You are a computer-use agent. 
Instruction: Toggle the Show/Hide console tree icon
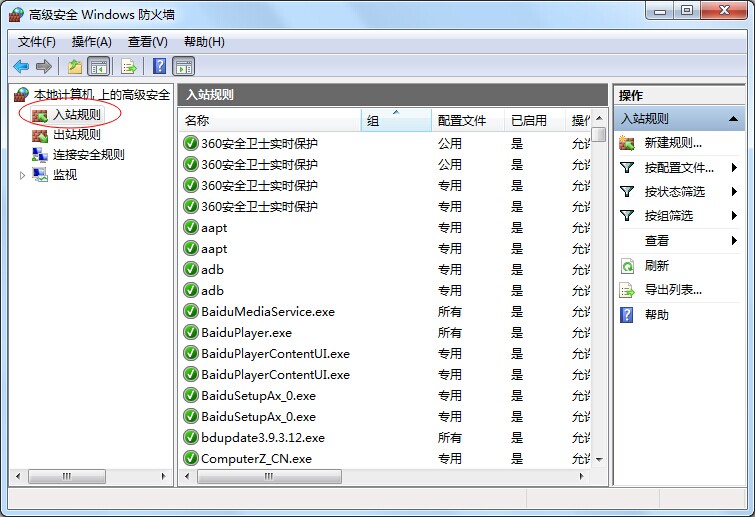point(99,66)
